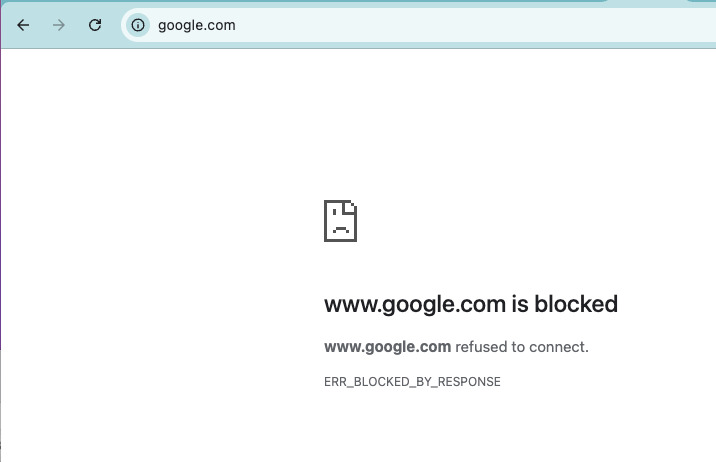Click the word "connect." in the message
Image resolution: width=716 pixels, height=462 pixels.
(x=560, y=347)
